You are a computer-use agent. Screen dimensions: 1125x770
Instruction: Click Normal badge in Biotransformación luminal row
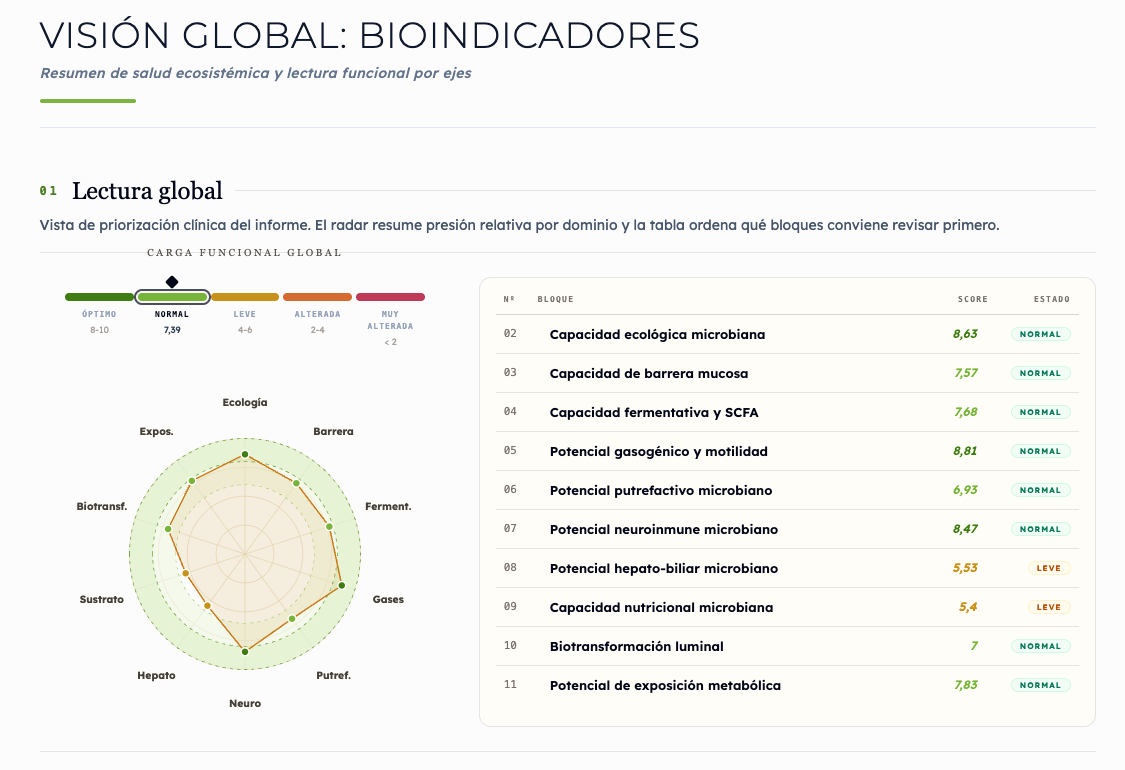coord(1040,646)
